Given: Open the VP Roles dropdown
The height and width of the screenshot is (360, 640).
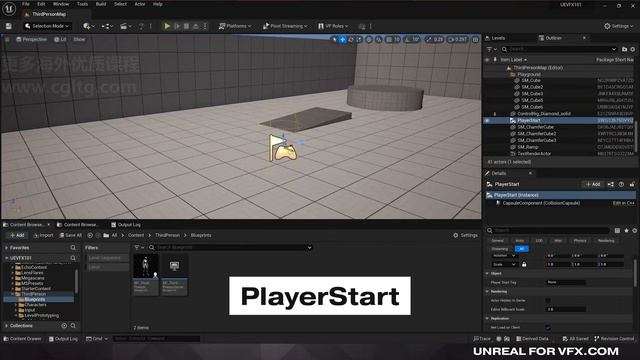Looking at the screenshot, I should pos(333,26).
